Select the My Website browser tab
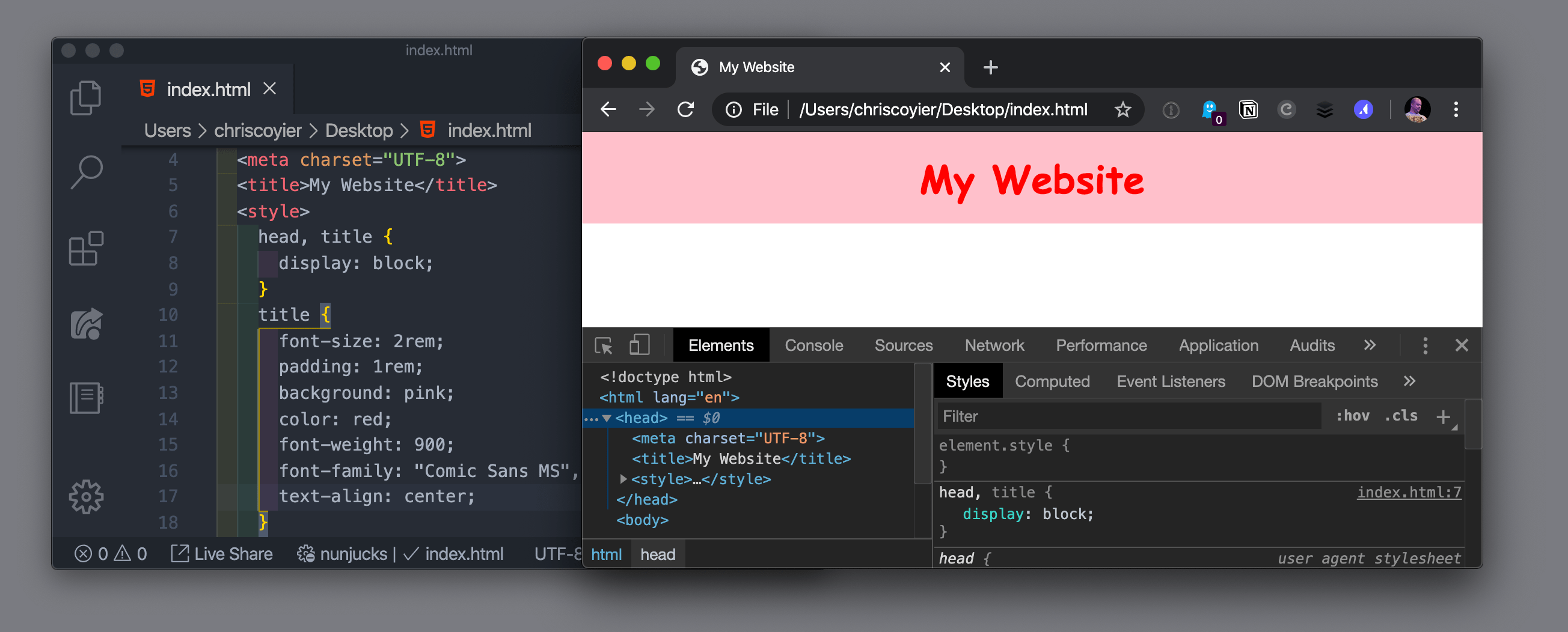 pos(820,67)
